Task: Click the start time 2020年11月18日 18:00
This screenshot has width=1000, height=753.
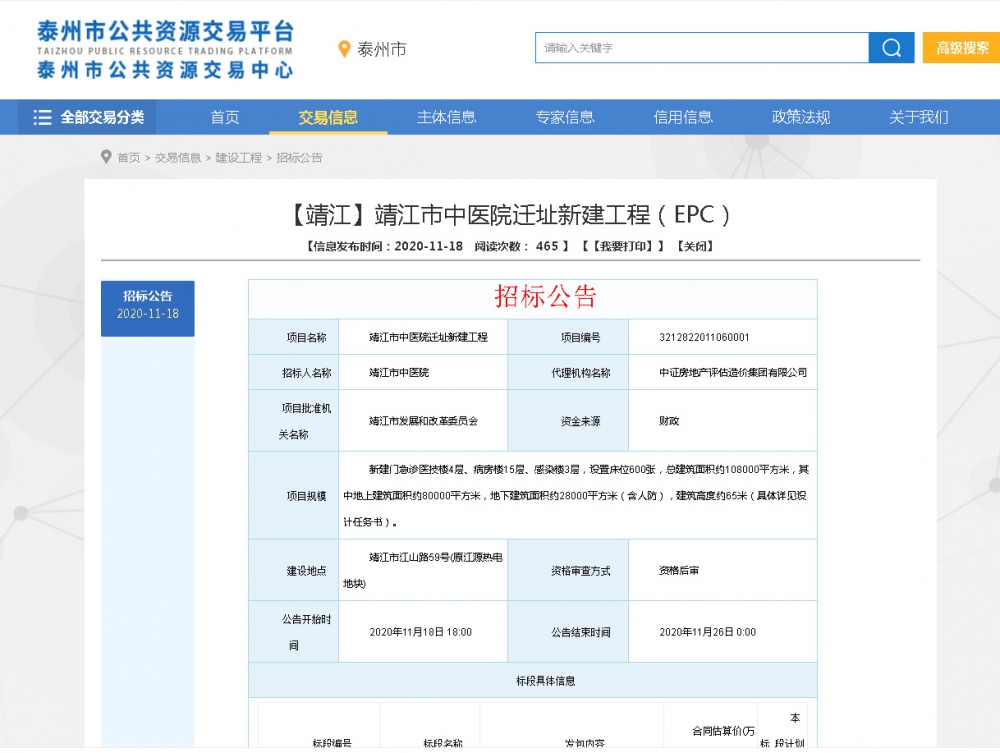Action: 420,632
